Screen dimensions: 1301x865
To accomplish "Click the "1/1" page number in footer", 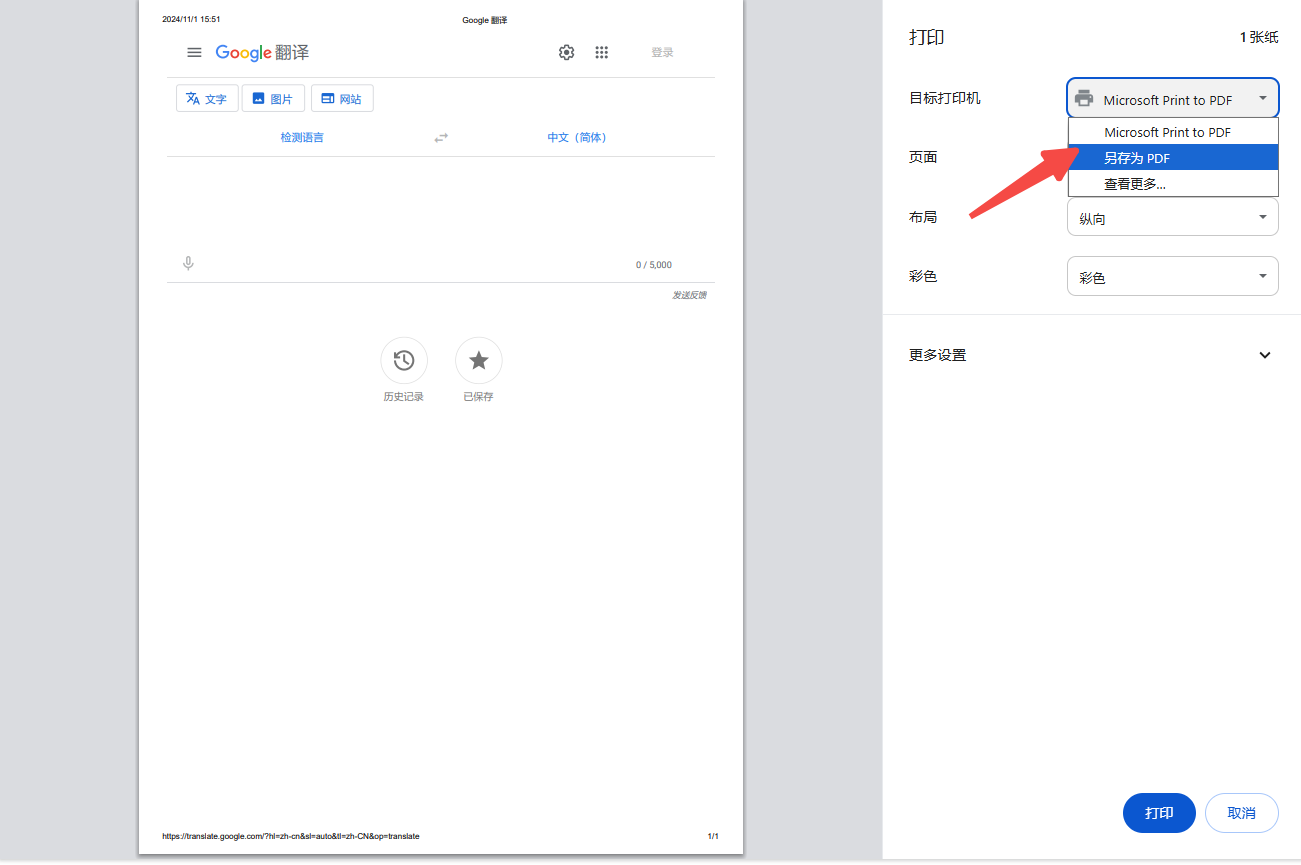I will [713, 836].
